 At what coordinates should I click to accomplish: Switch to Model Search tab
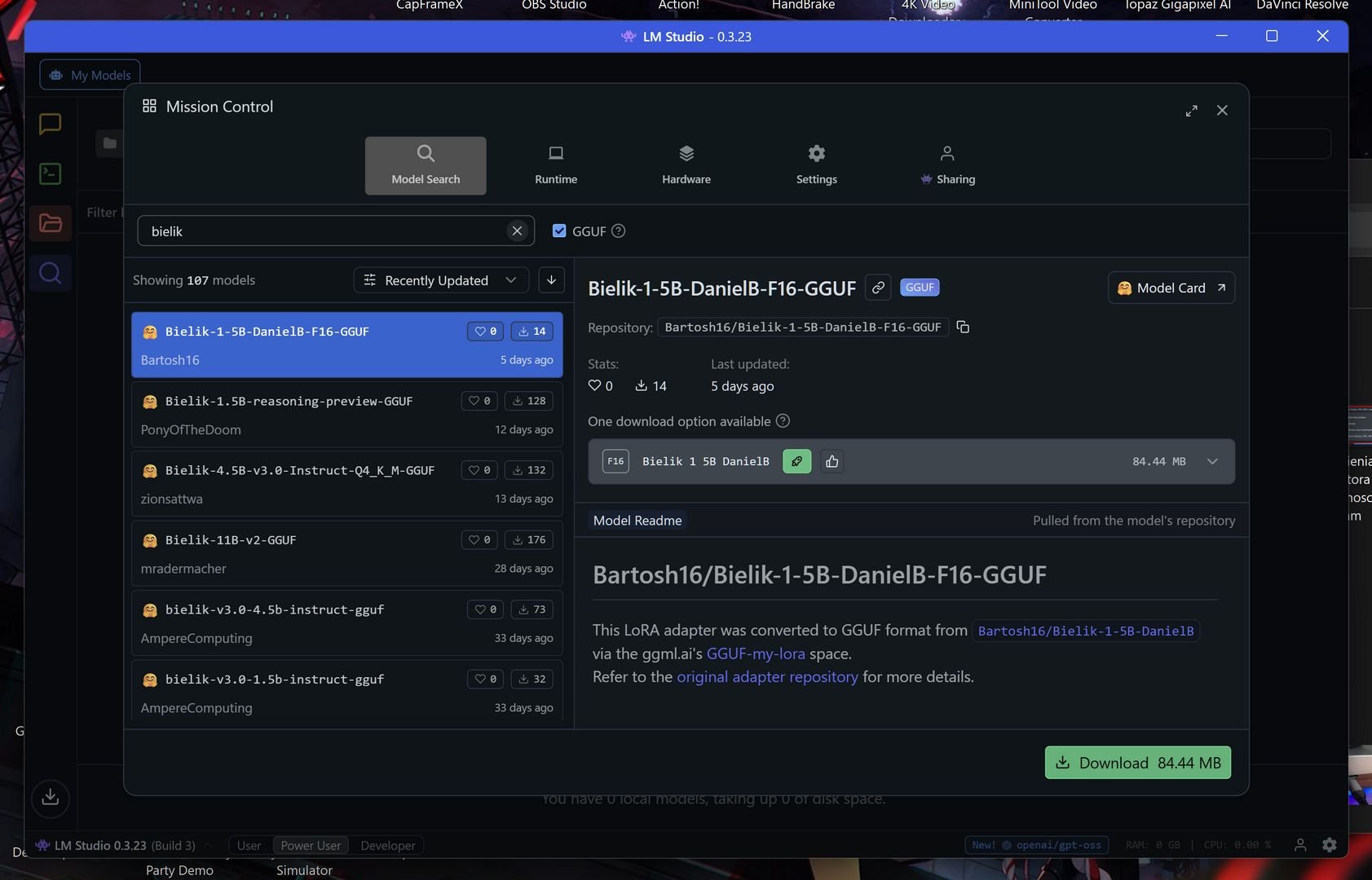pos(426,165)
